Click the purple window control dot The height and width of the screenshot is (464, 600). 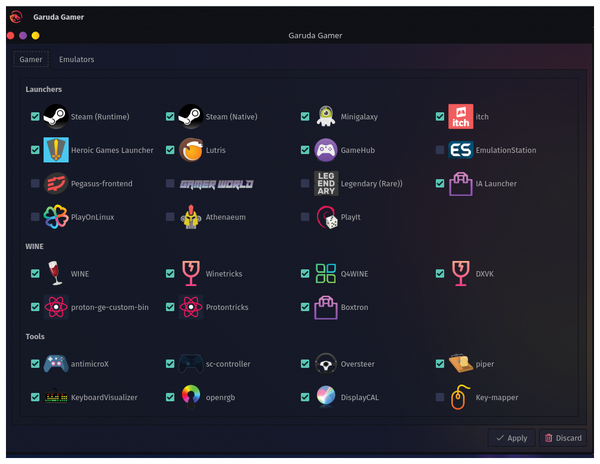pos(23,36)
